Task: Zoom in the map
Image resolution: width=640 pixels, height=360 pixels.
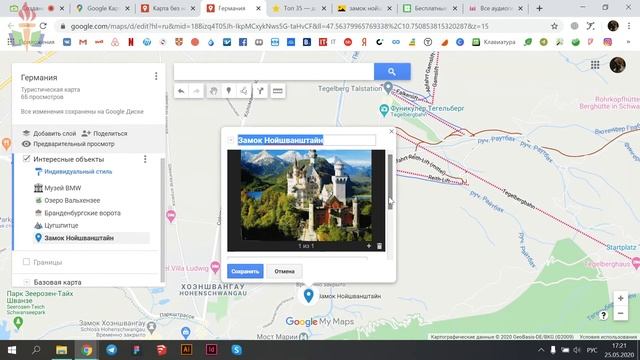Action: (620, 298)
